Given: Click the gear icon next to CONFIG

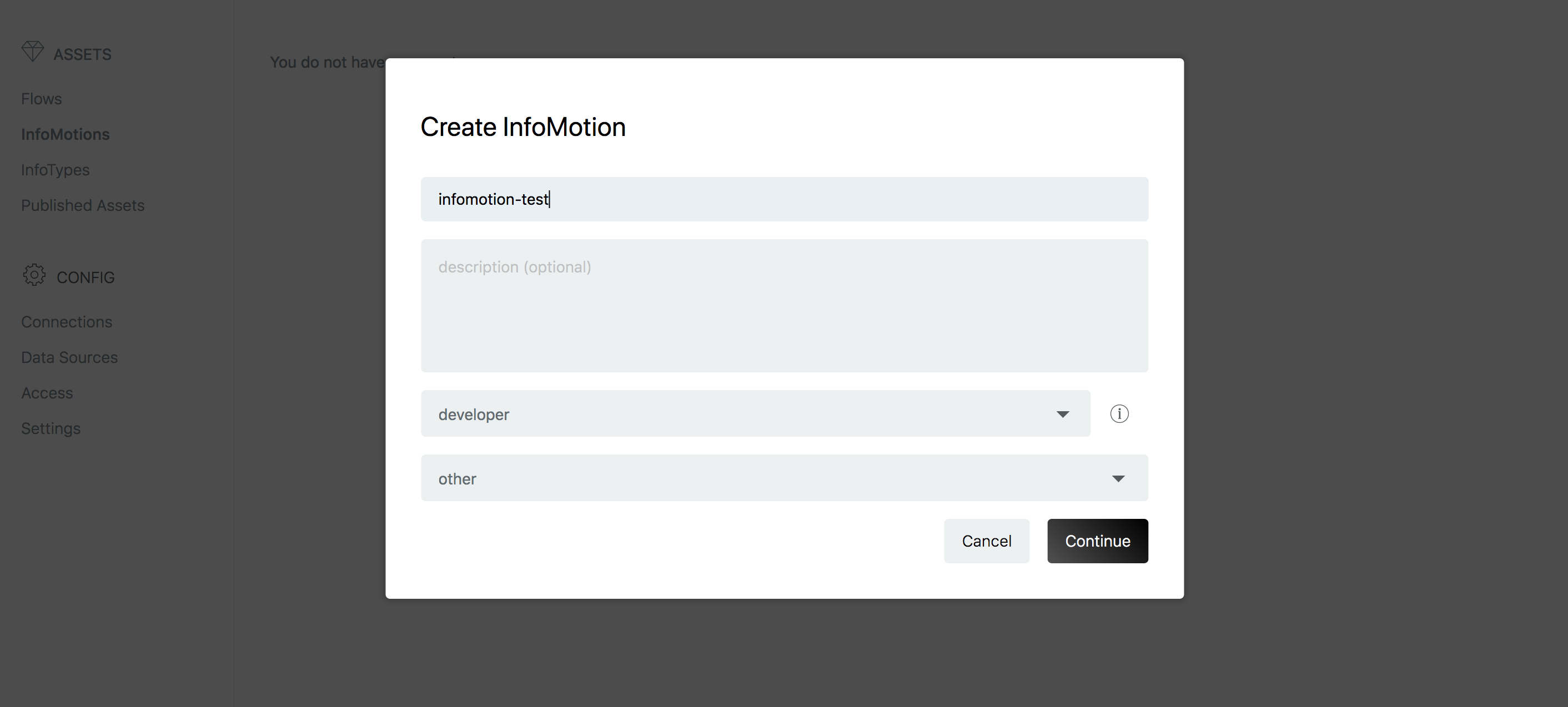Looking at the screenshot, I should [x=33, y=275].
